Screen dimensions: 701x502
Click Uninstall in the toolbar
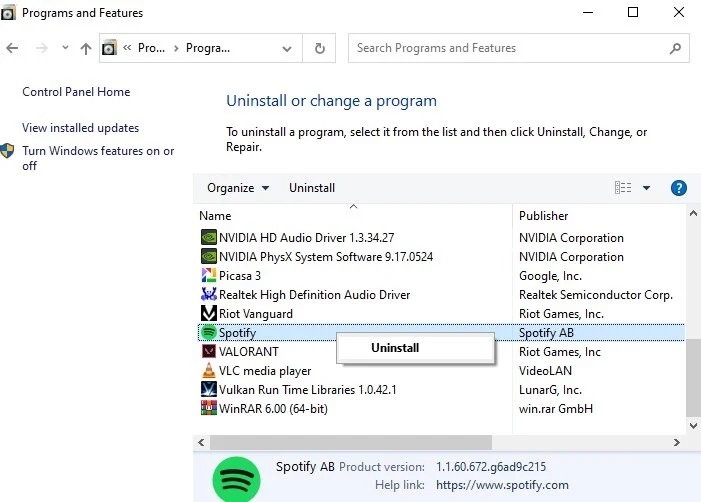312,188
